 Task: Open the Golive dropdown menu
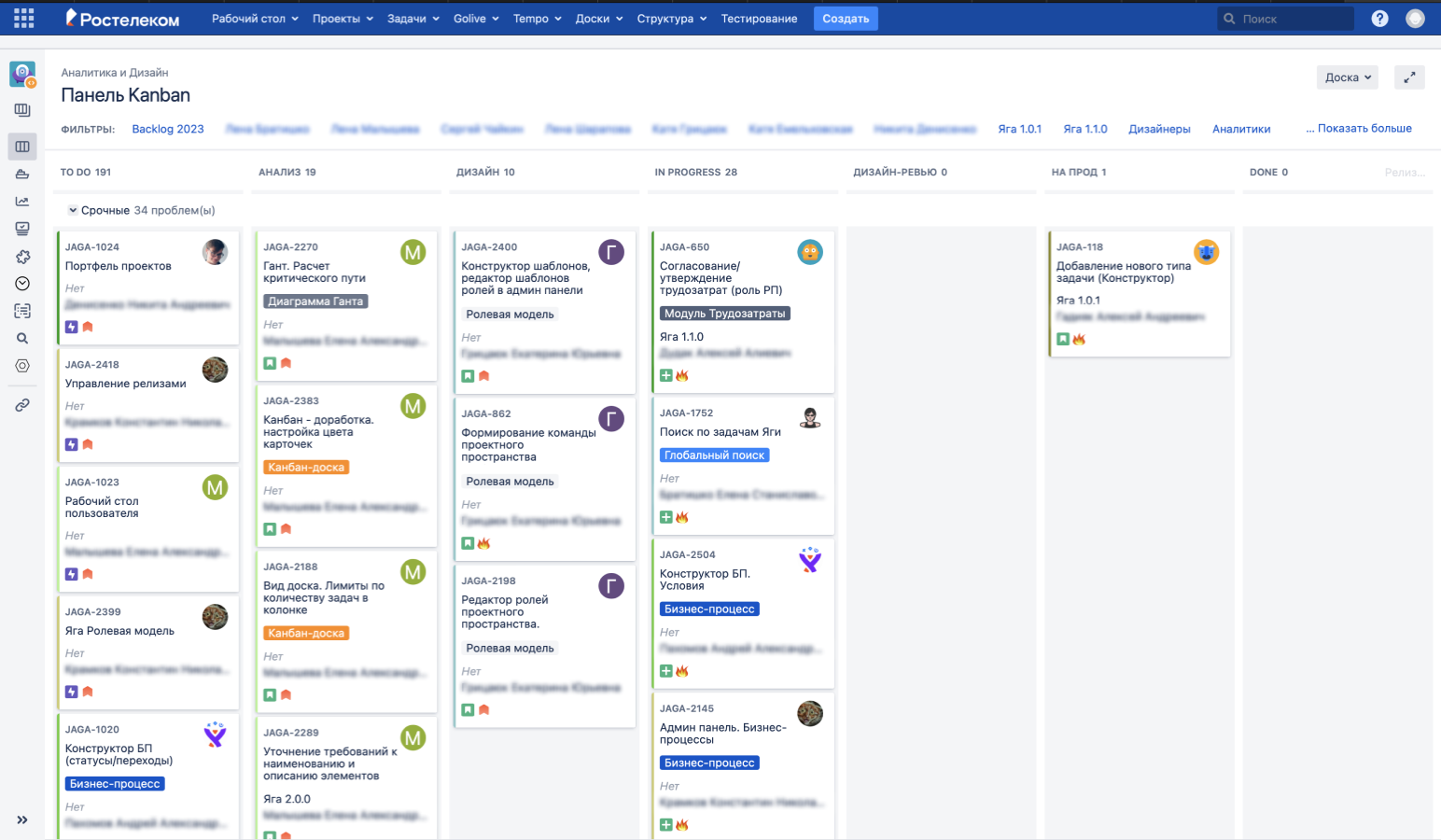click(476, 19)
